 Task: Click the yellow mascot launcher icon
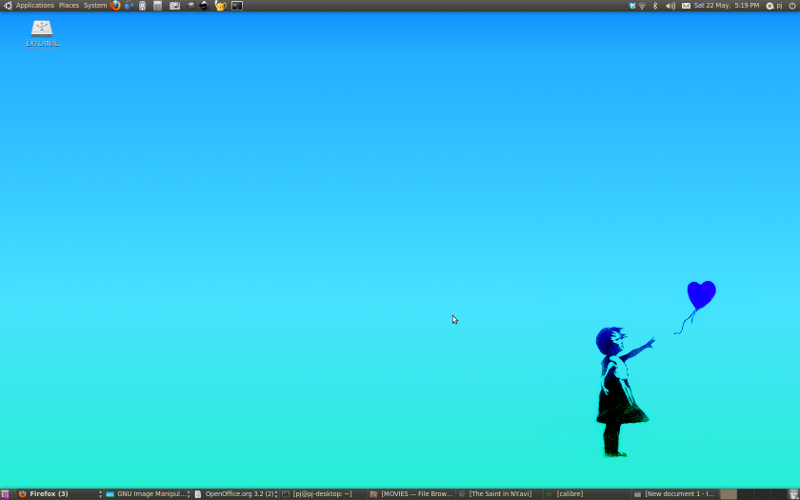[220, 6]
